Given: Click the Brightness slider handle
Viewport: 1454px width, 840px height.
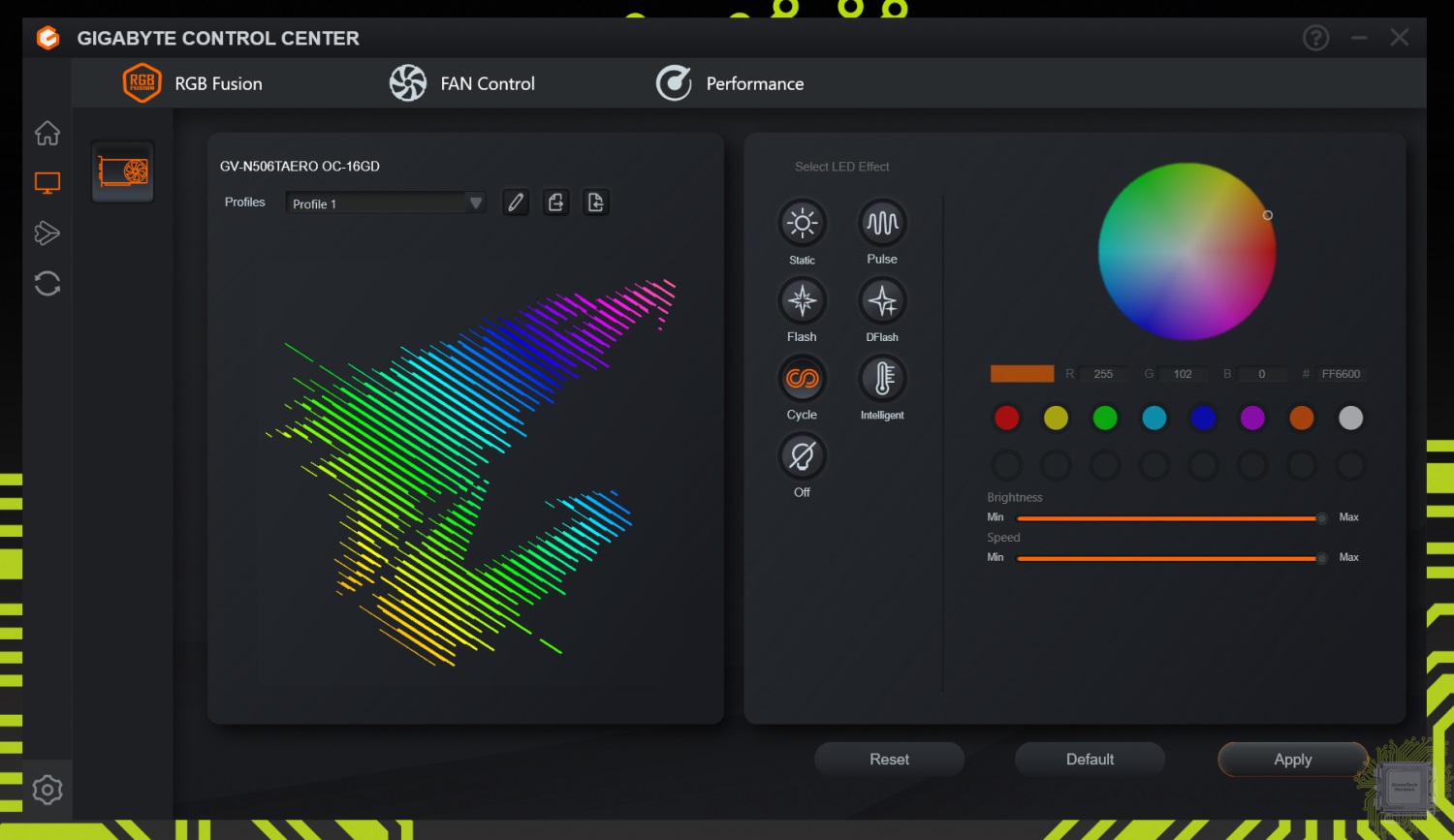Looking at the screenshot, I should (x=1321, y=518).
